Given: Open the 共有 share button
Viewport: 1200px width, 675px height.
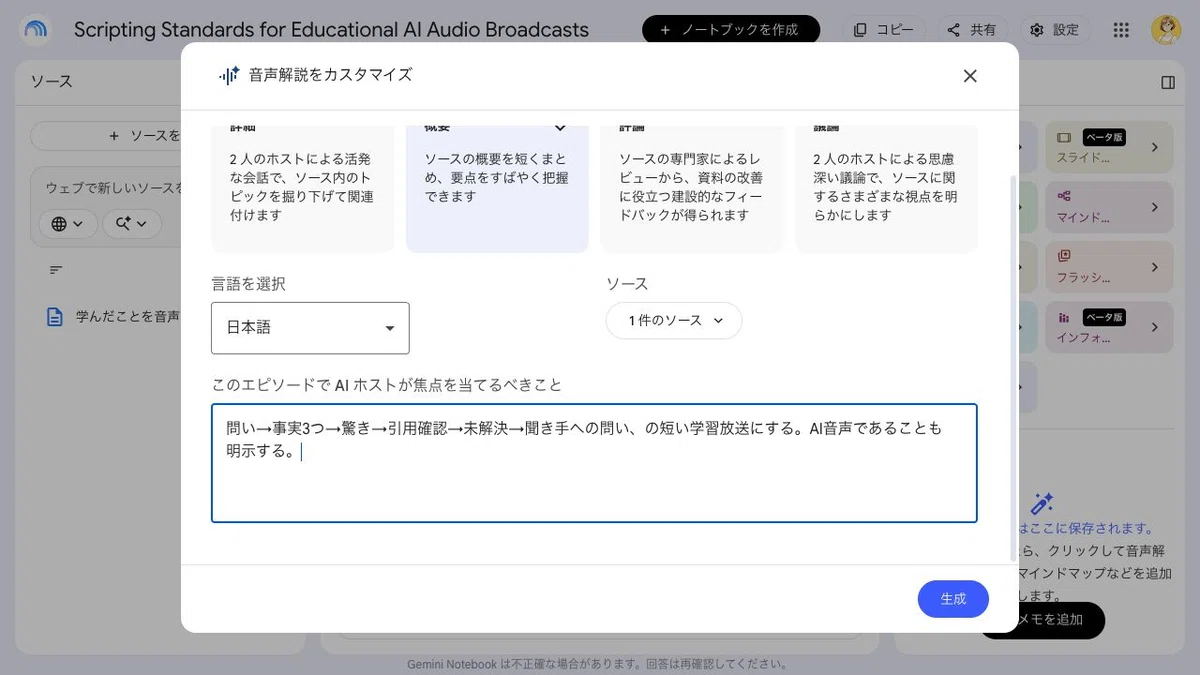Looking at the screenshot, I should 971,30.
